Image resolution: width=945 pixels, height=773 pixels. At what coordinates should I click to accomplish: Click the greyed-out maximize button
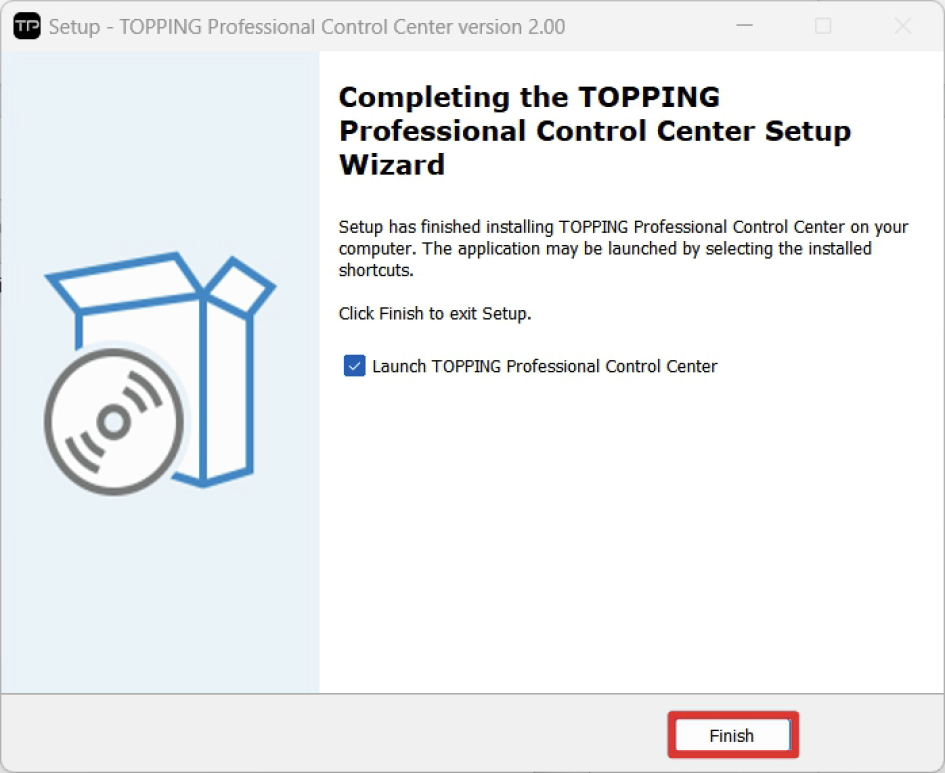click(x=823, y=26)
